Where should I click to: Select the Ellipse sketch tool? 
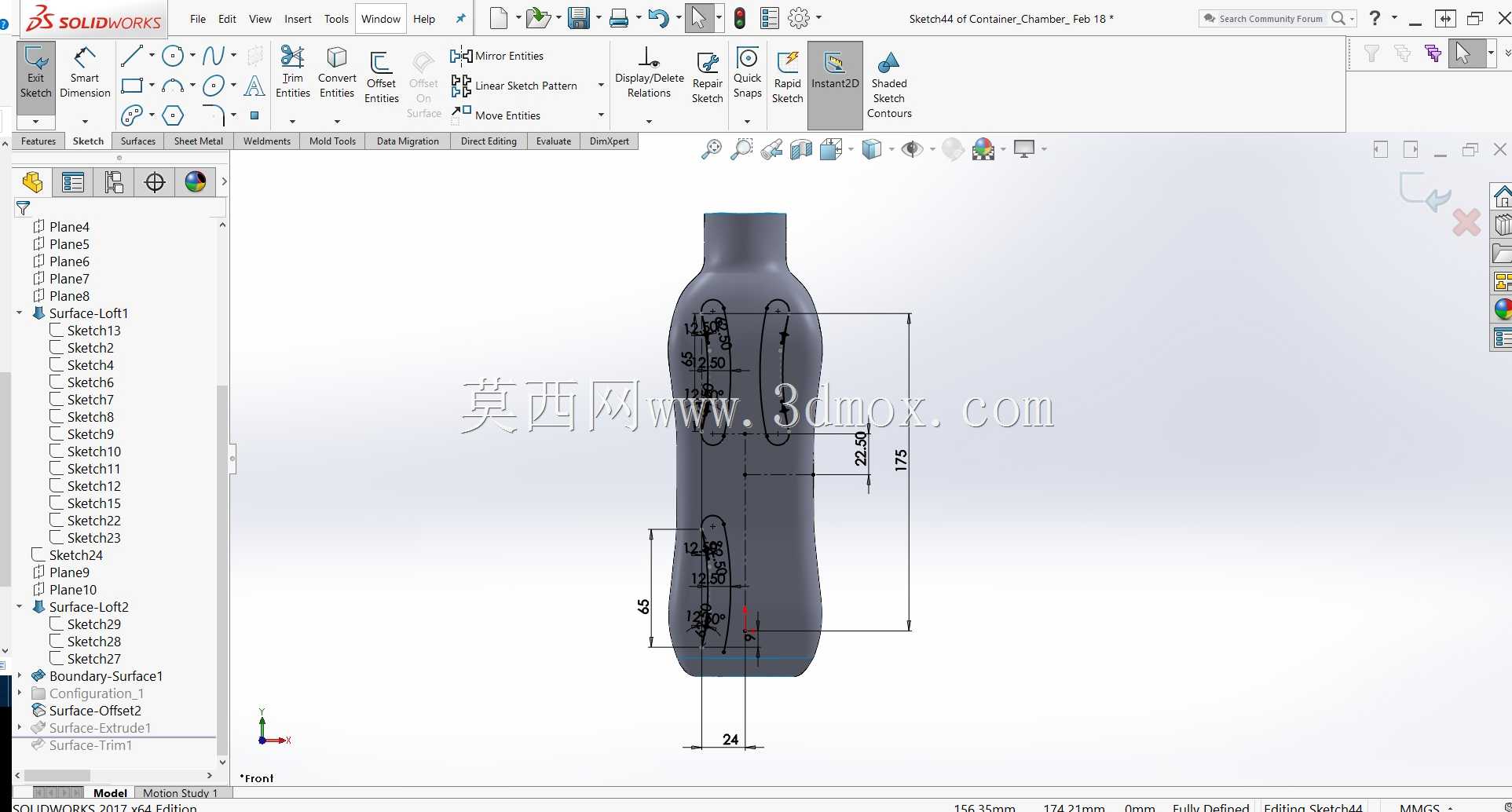pos(214,86)
